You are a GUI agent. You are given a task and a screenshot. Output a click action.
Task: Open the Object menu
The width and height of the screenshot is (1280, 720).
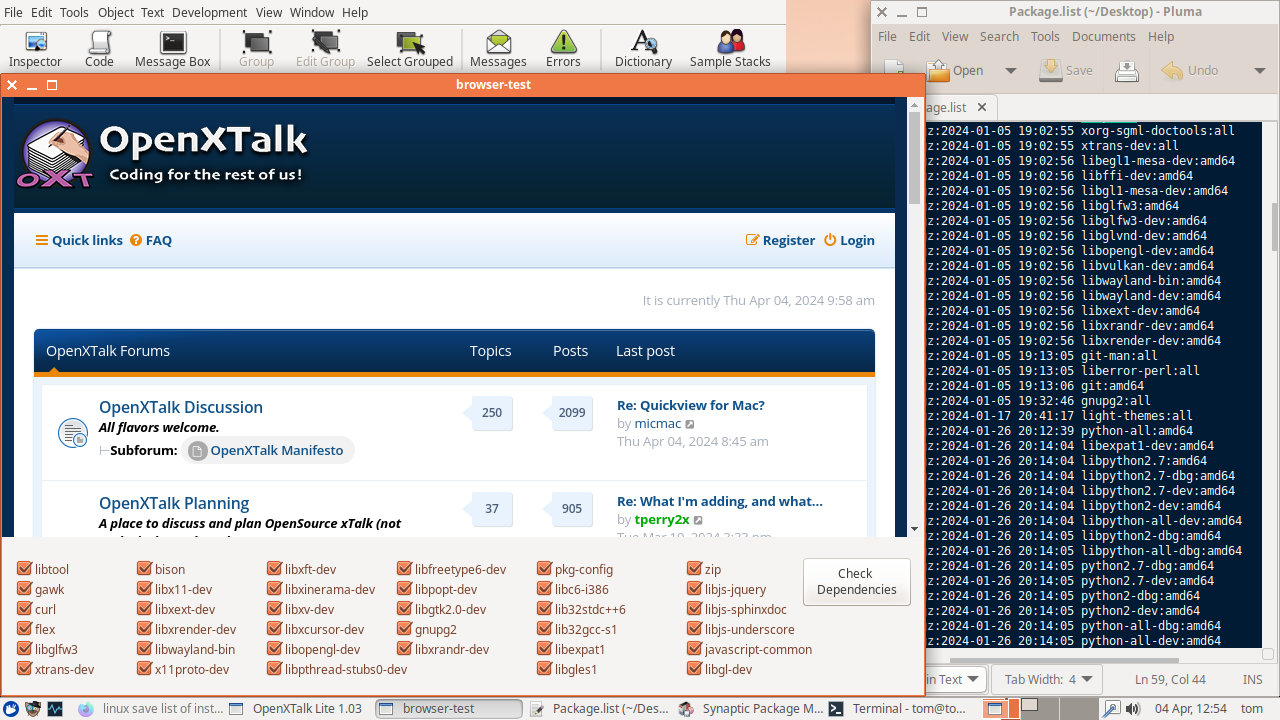pos(116,12)
